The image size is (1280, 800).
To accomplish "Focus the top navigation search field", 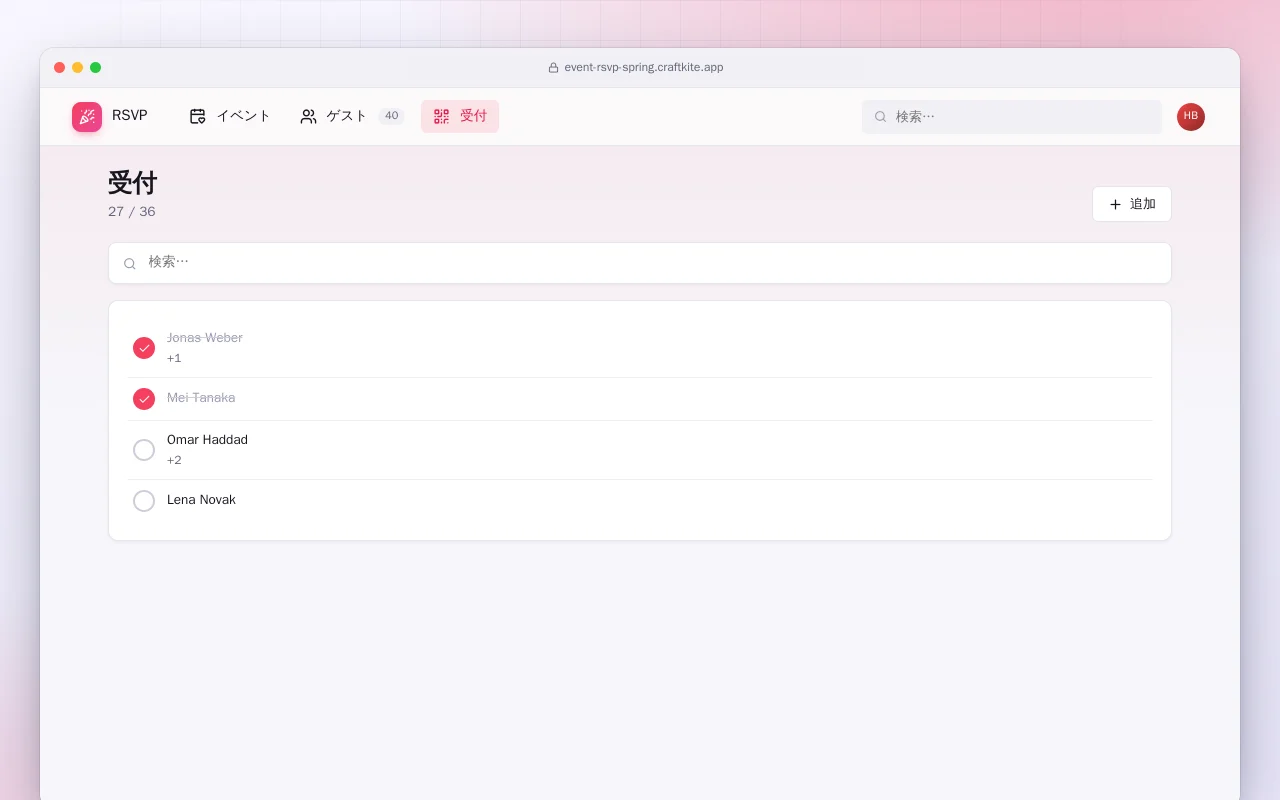I will coord(1012,116).
